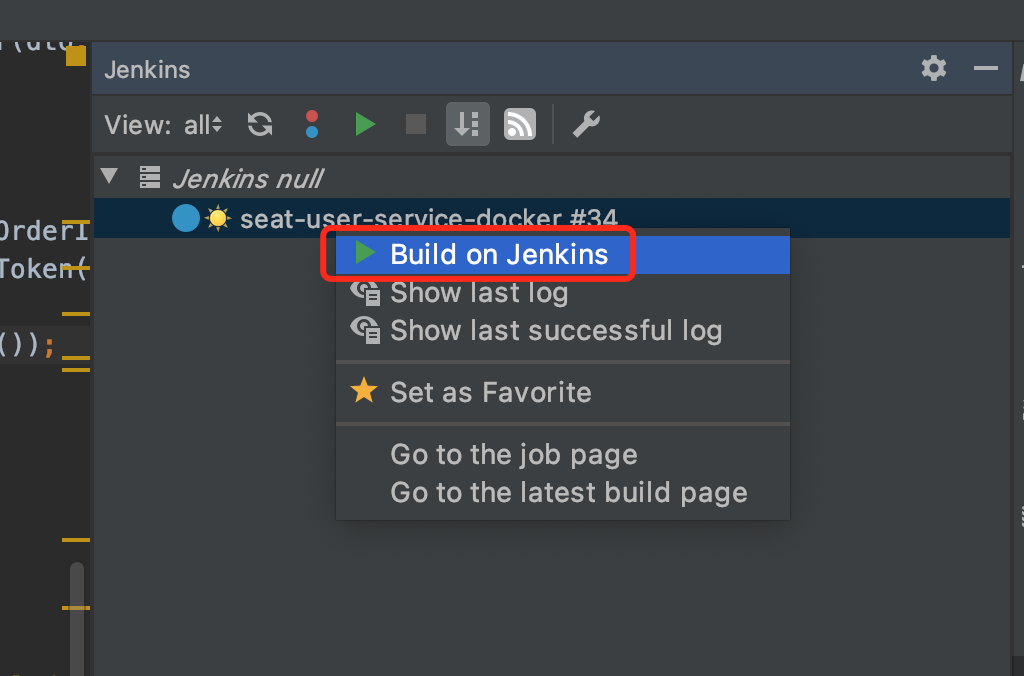Click the red and blue dots icon
The width and height of the screenshot is (1024, 676).
click(x=312, y=124)
